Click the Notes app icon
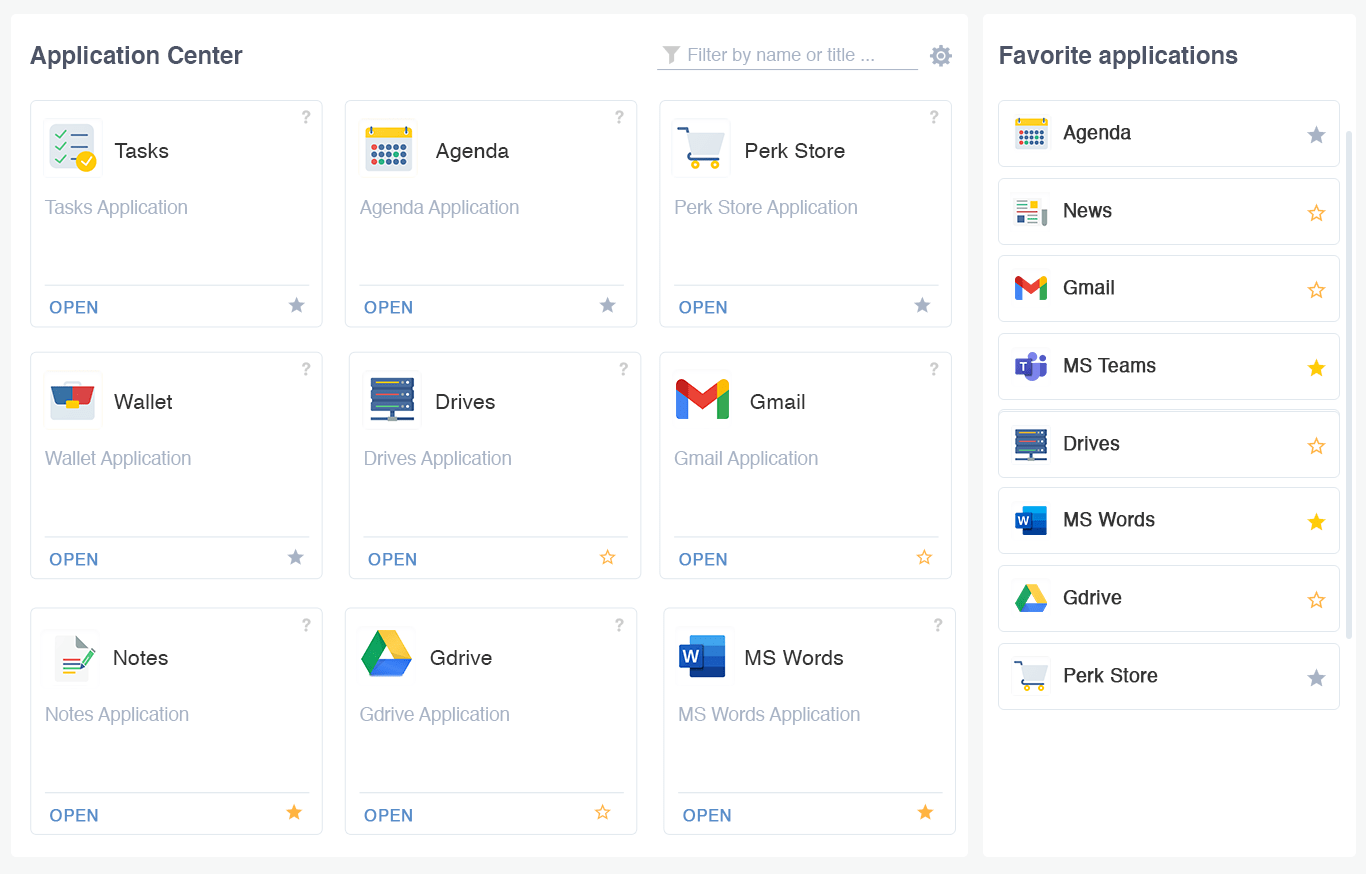The width and height of the screenshot is (1366, 874). tap(73, 657)
